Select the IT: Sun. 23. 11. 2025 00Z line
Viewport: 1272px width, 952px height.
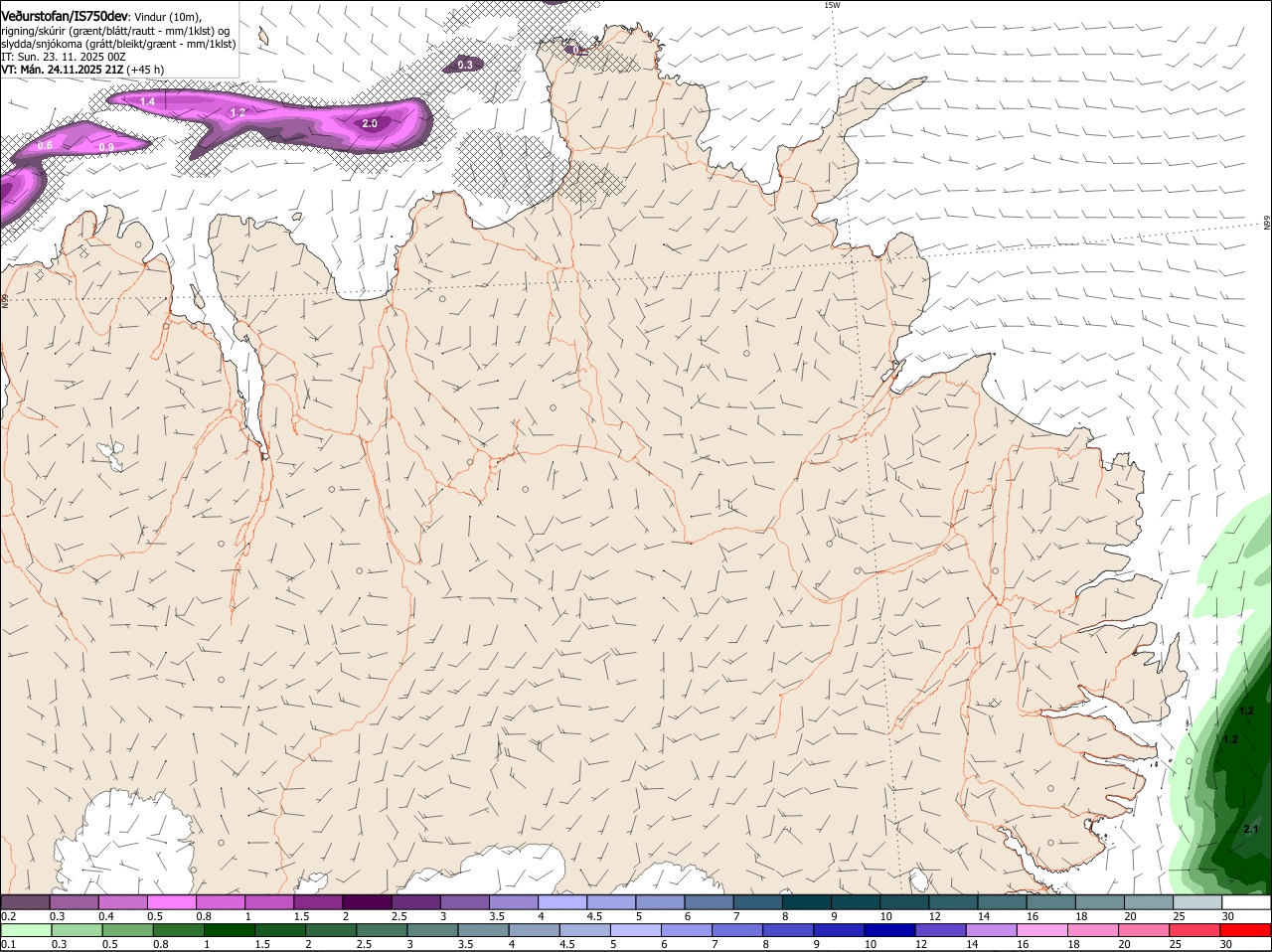pyautogui.click(x=64, y=57)
